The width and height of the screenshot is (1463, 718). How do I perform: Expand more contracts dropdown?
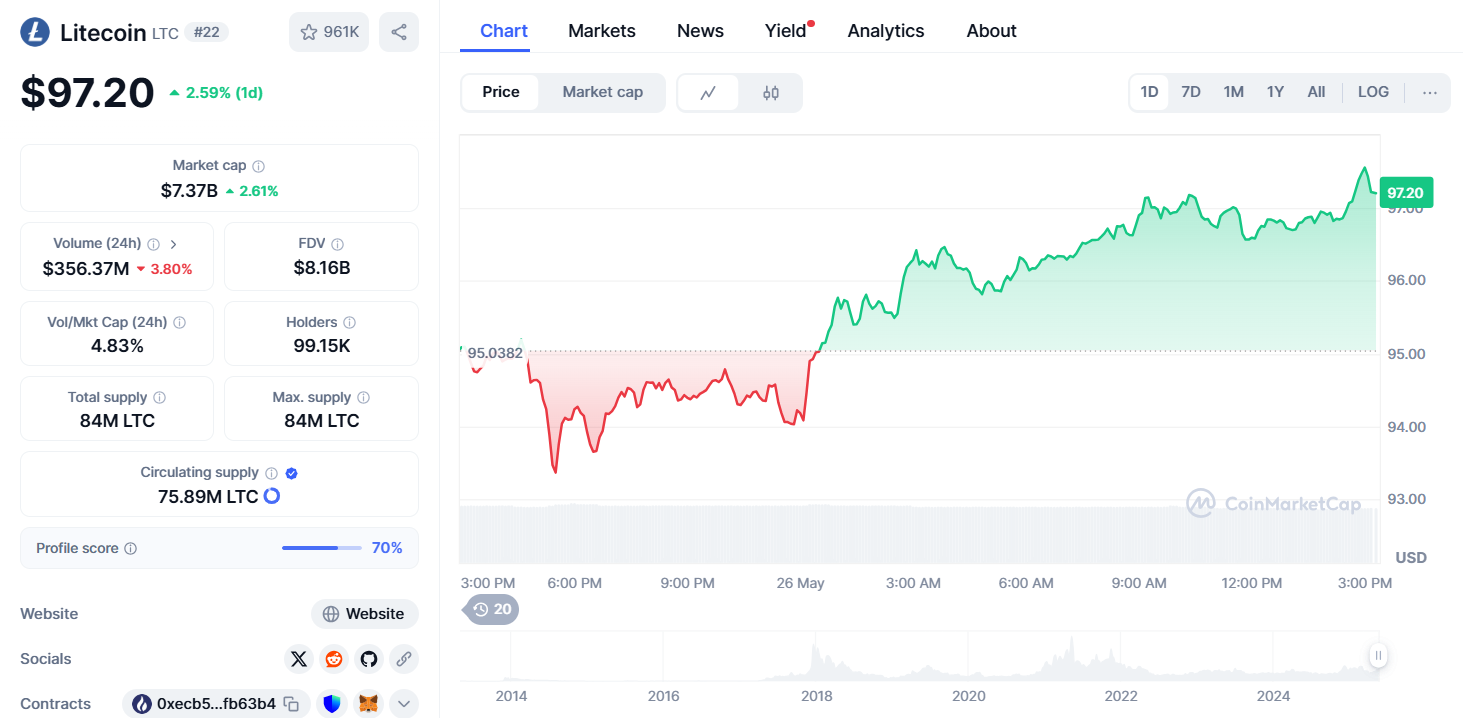pos(404,704)
